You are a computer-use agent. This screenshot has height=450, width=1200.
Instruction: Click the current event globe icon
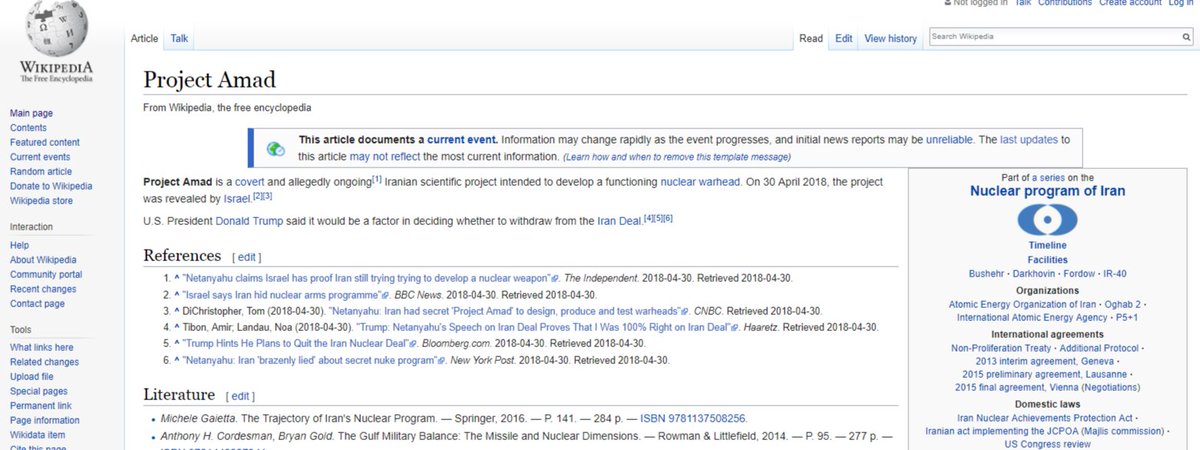[276, 149]
